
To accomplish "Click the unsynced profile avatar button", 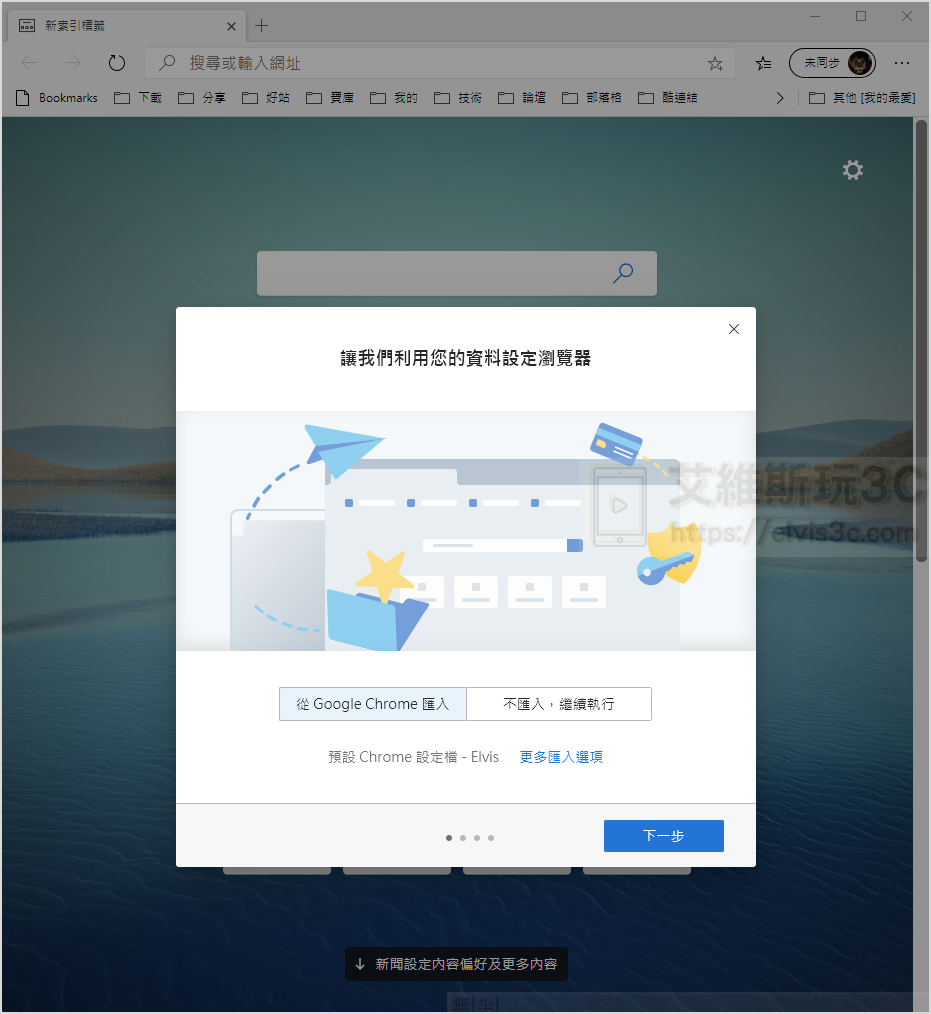I will point(832,63).
